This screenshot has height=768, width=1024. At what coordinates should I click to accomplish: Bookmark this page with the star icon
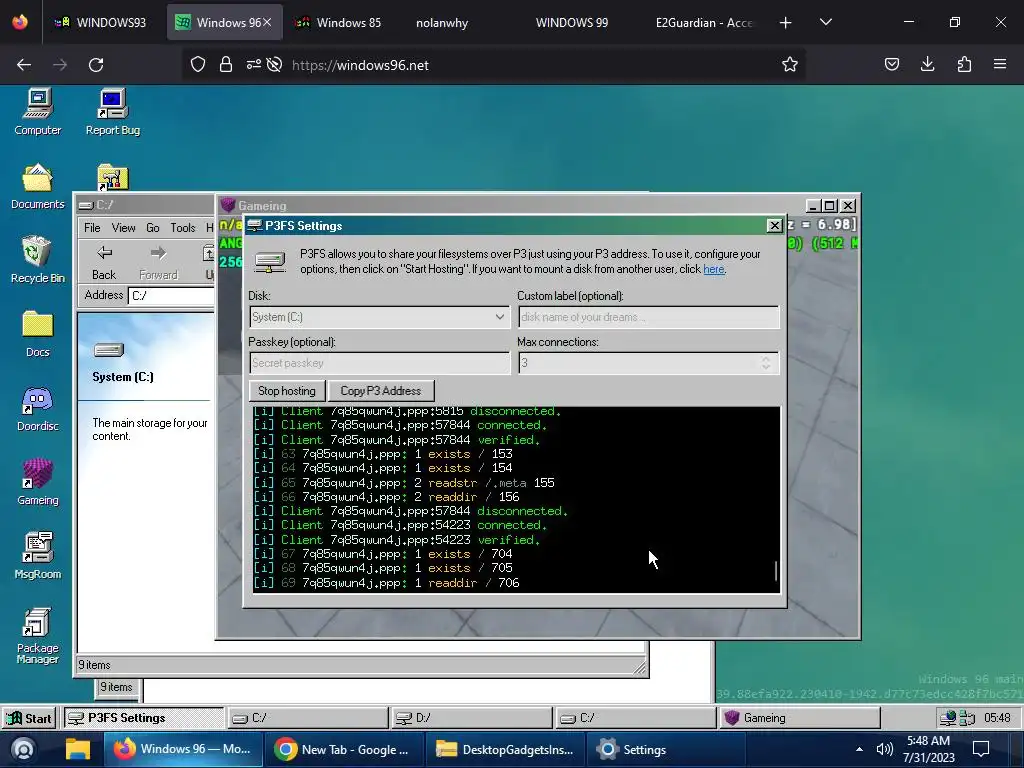(x=790, y=65)
